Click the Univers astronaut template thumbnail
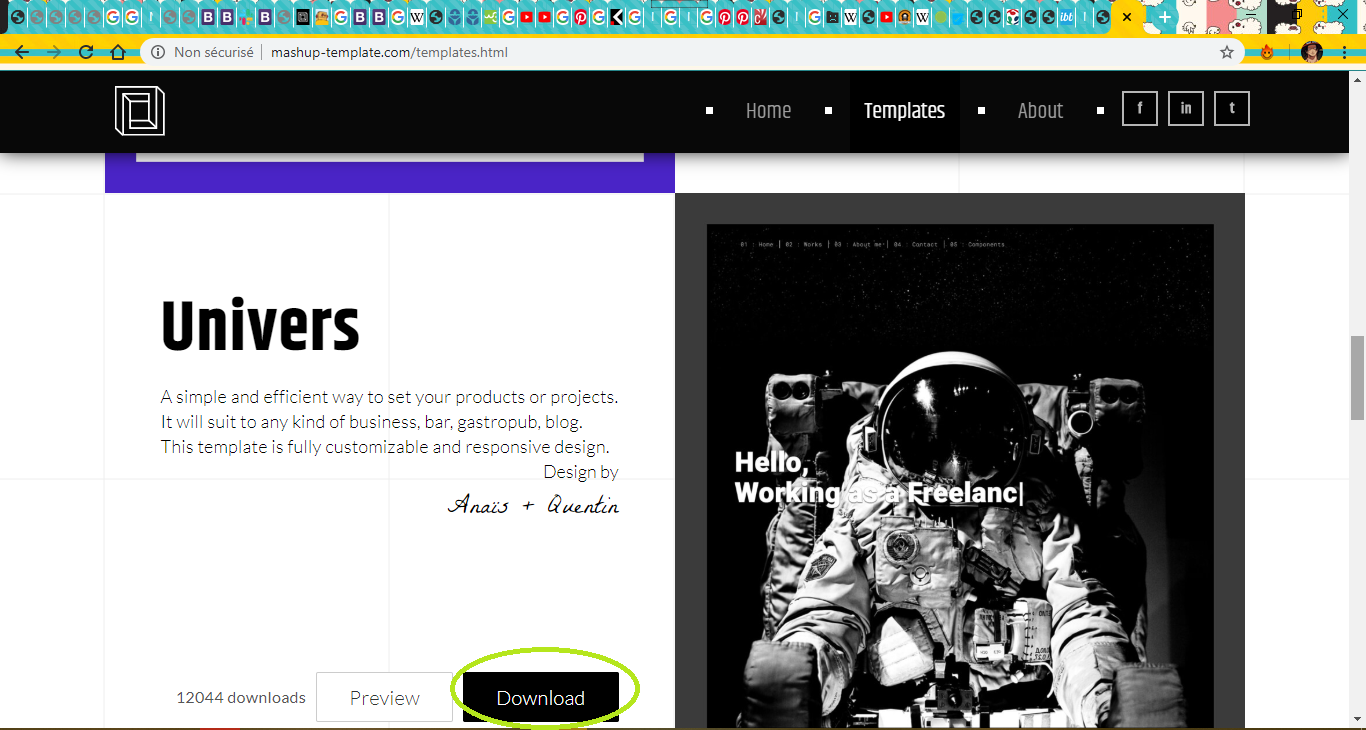Image resolution: width=1366 pixels, height=730 pixels. coord(960,476)
